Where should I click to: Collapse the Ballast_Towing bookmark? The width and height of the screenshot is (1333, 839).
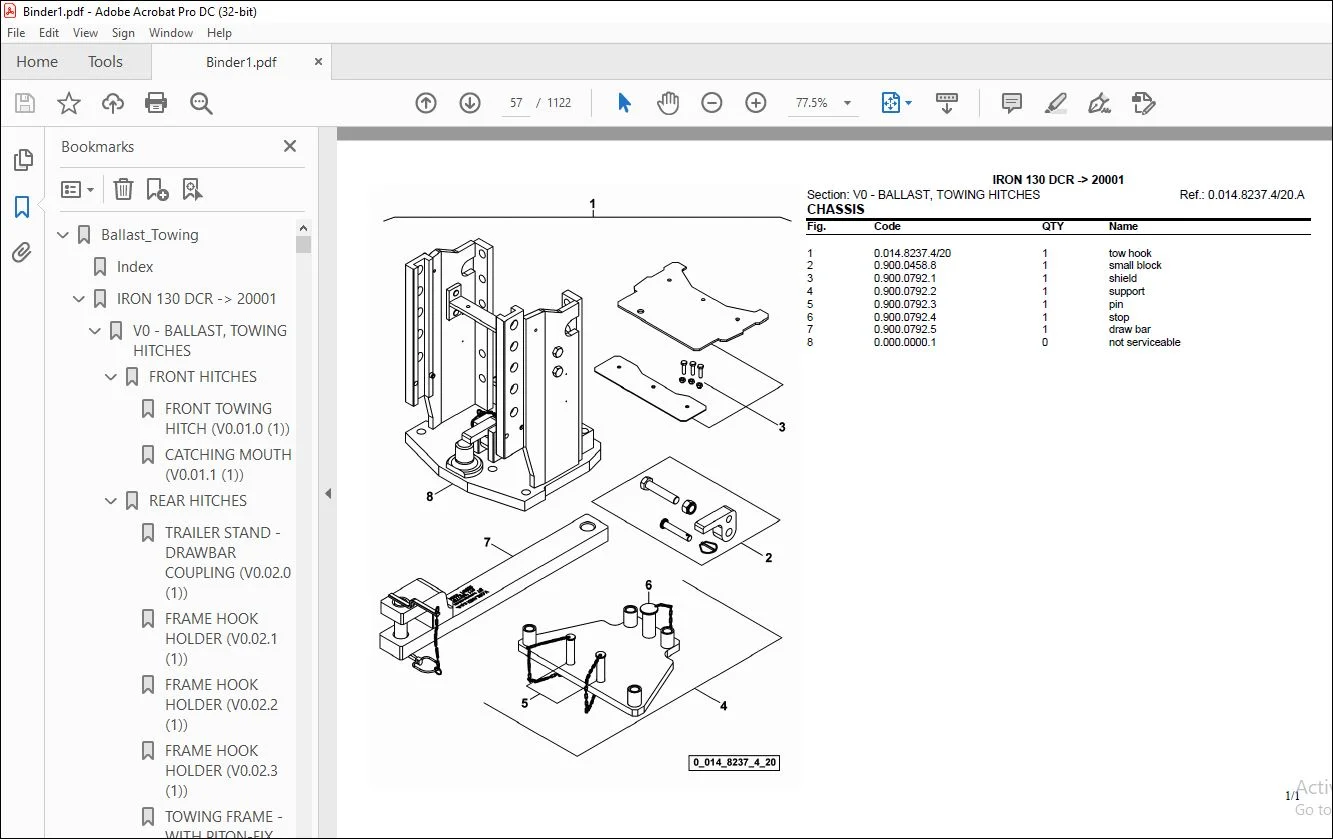pos(64,235)
